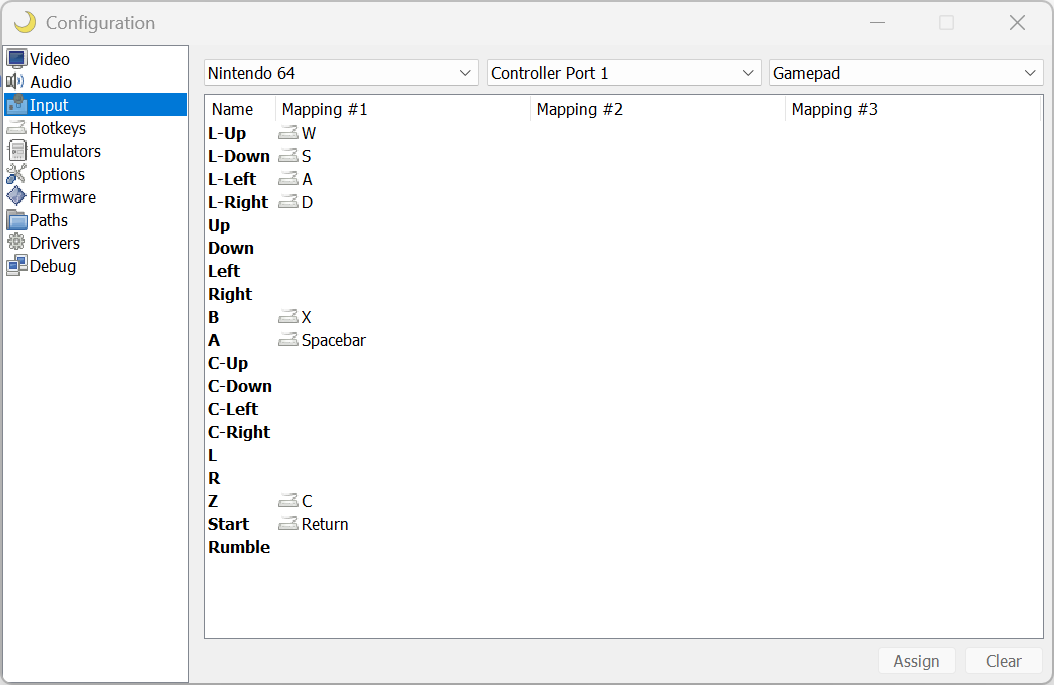
Task: Click the Assign button
Action: pyautogui.click(x=917, y=661)
